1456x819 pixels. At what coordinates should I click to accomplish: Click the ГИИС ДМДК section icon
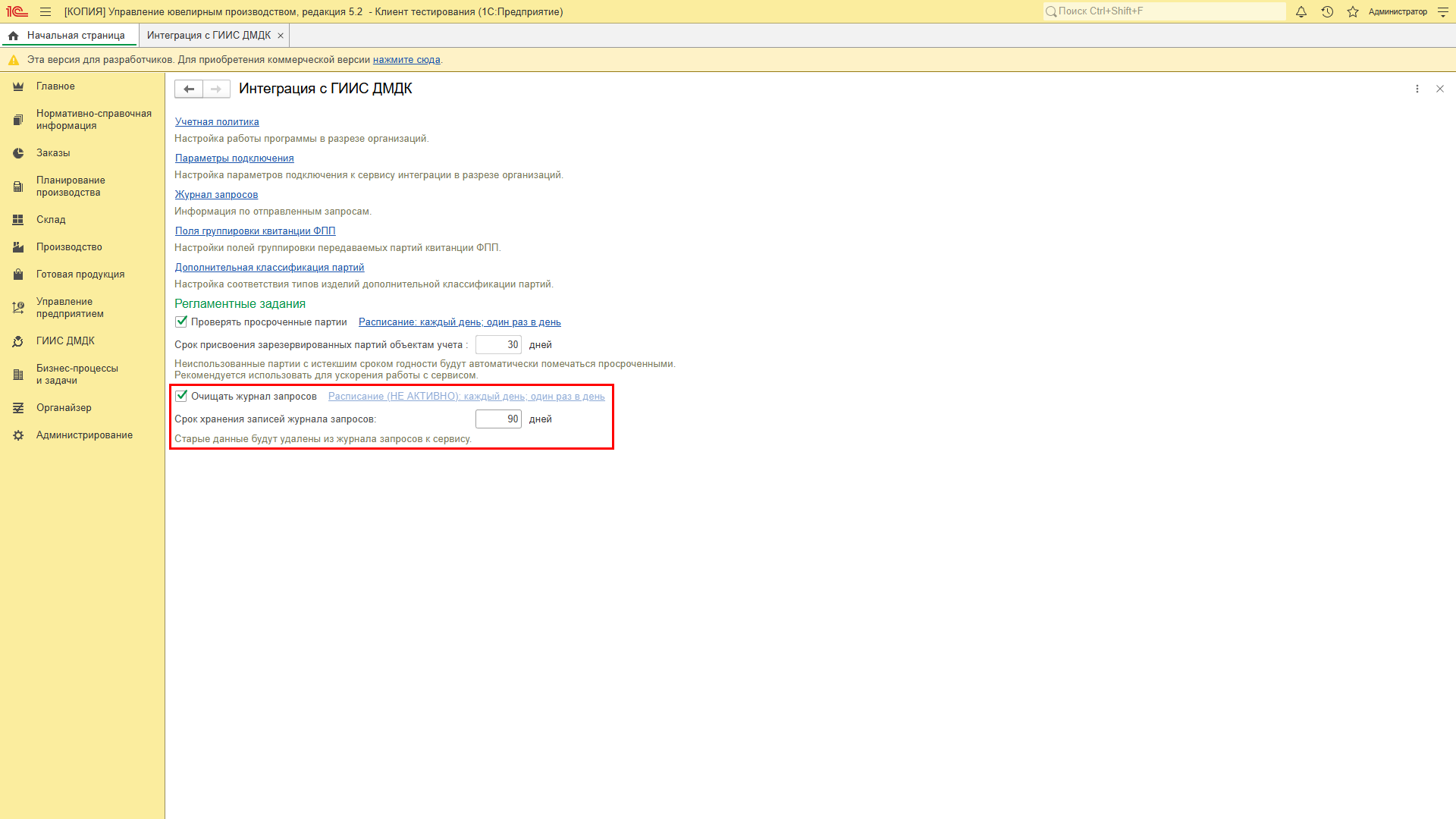[x=18, y=341]
